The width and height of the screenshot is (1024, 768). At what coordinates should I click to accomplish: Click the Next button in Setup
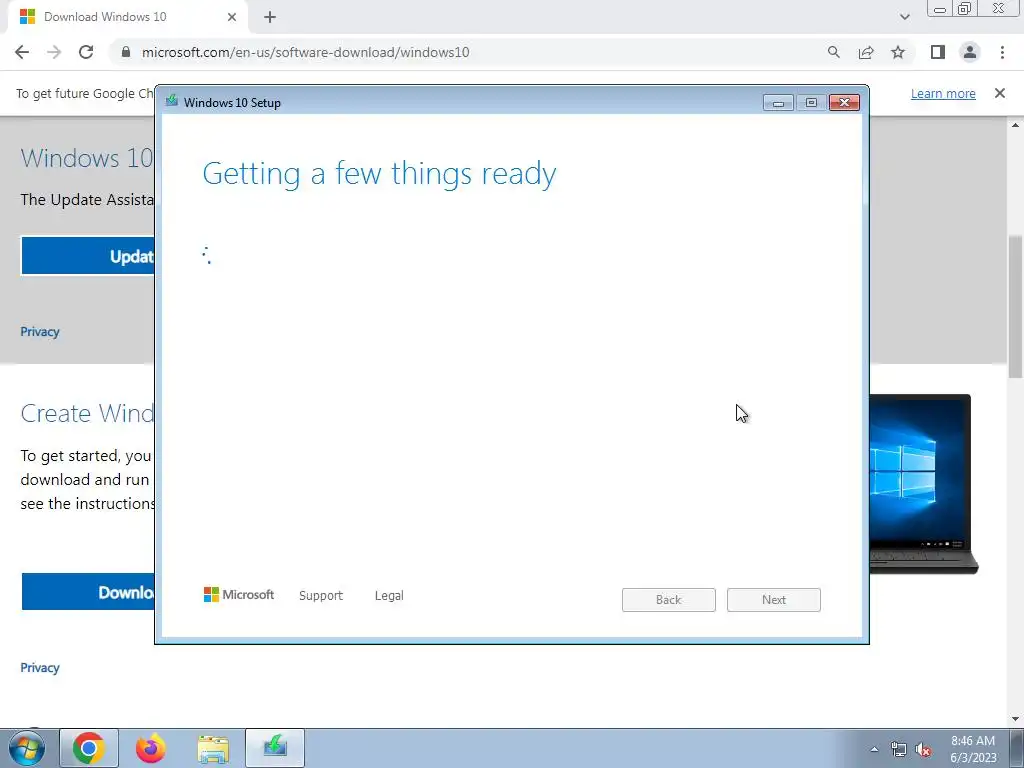pos(774,600)
